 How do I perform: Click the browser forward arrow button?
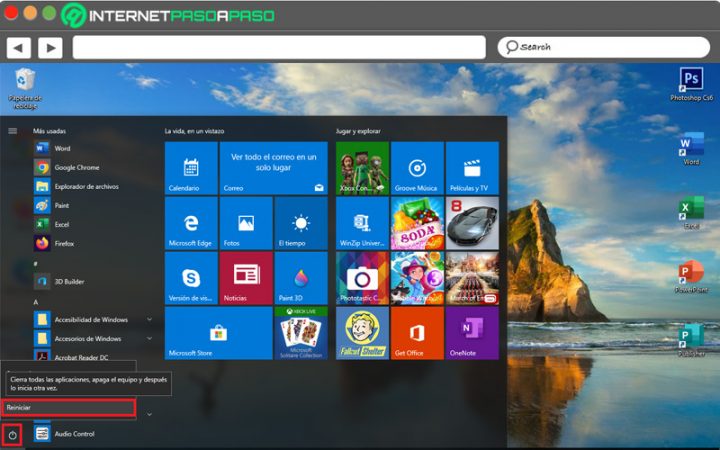50,47
